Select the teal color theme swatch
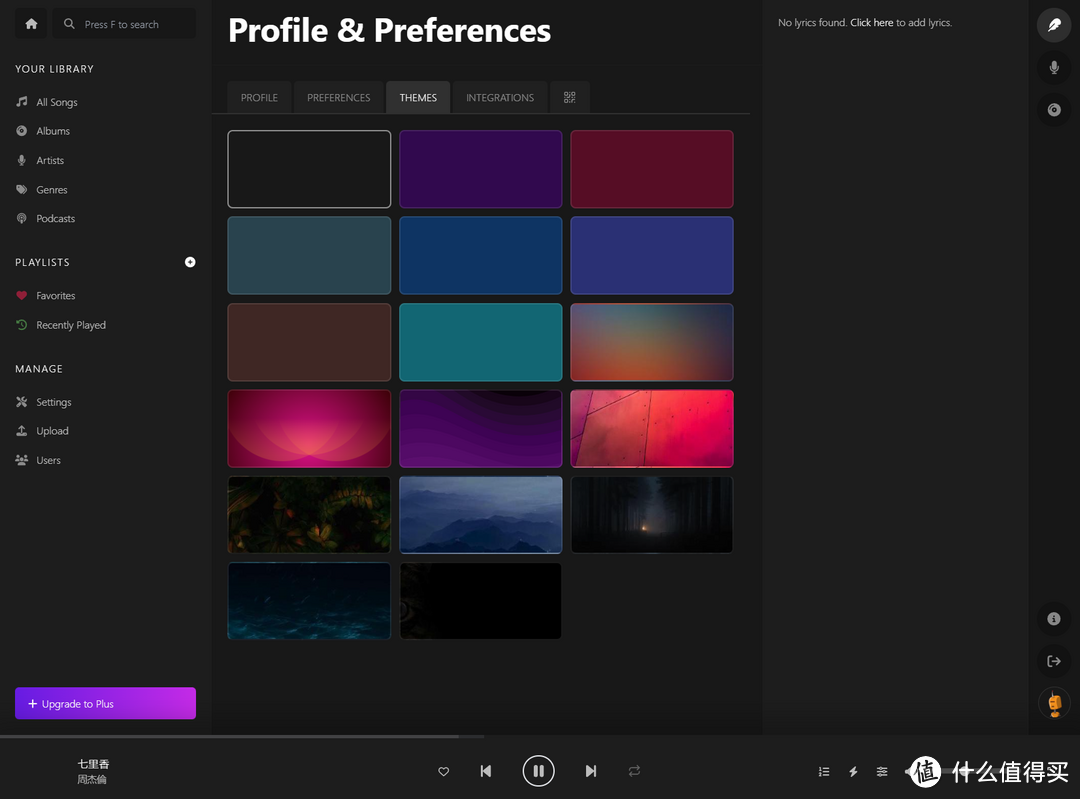 pyautogui.click(x=481, y=342)
